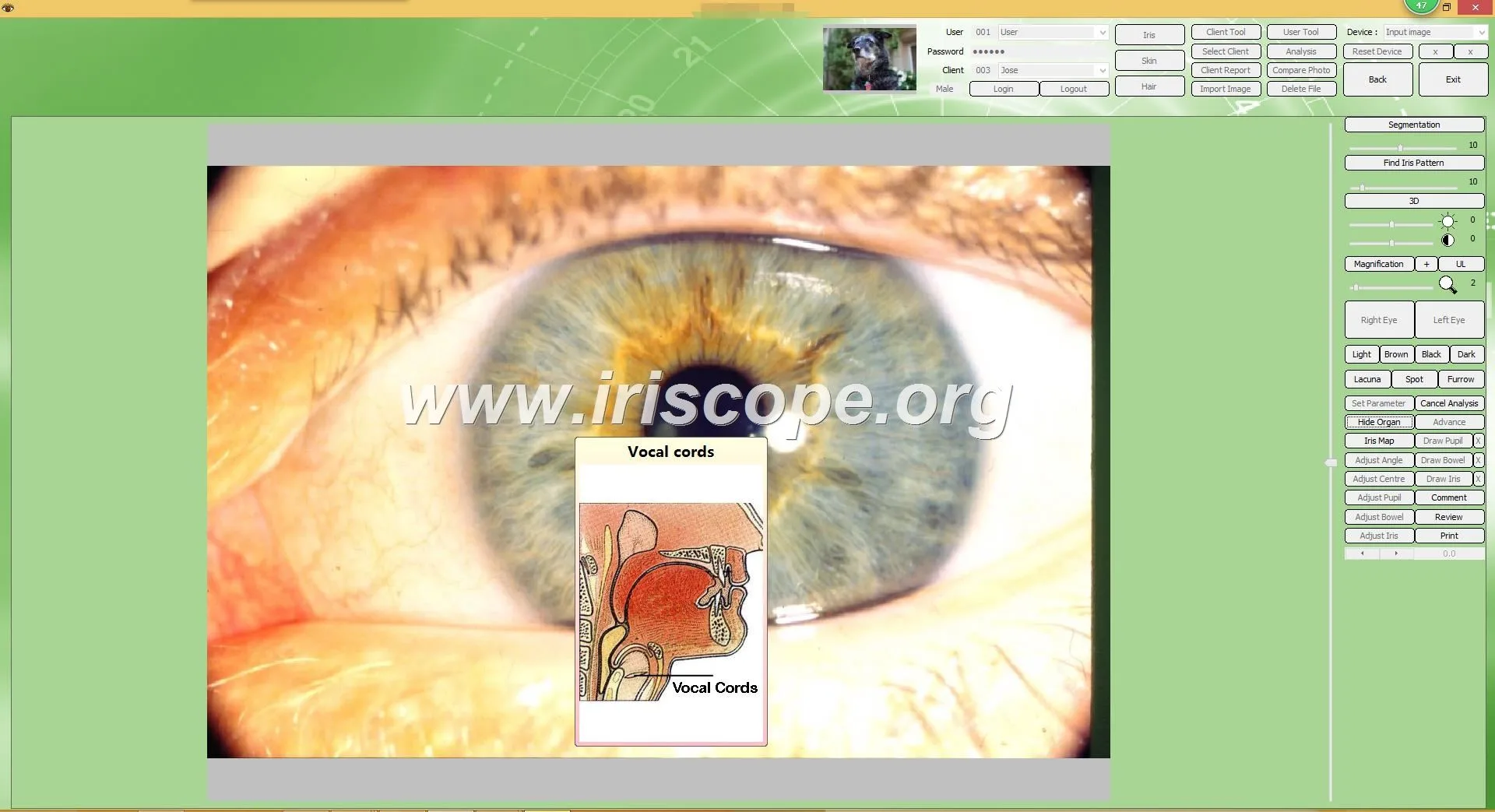Click the Client Report button
1495x812 pixels.
click(1226, 70)
